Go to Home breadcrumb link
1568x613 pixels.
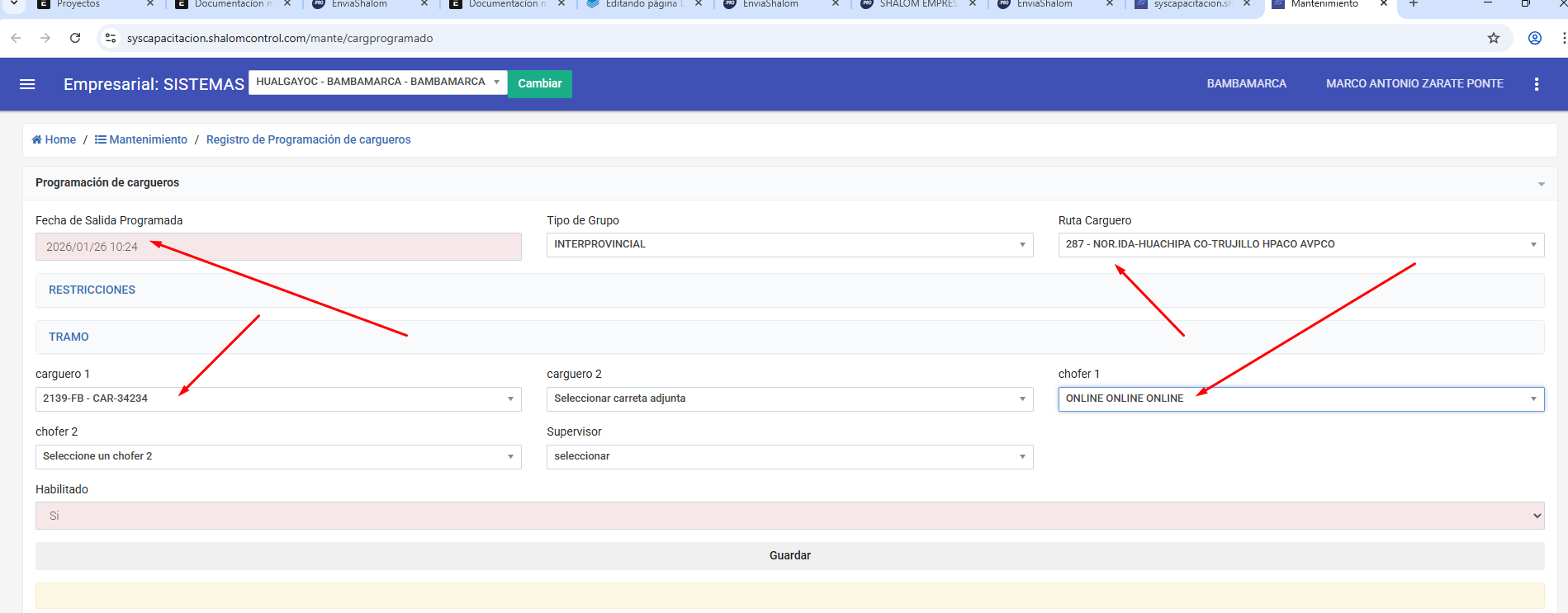pos(54,139)
